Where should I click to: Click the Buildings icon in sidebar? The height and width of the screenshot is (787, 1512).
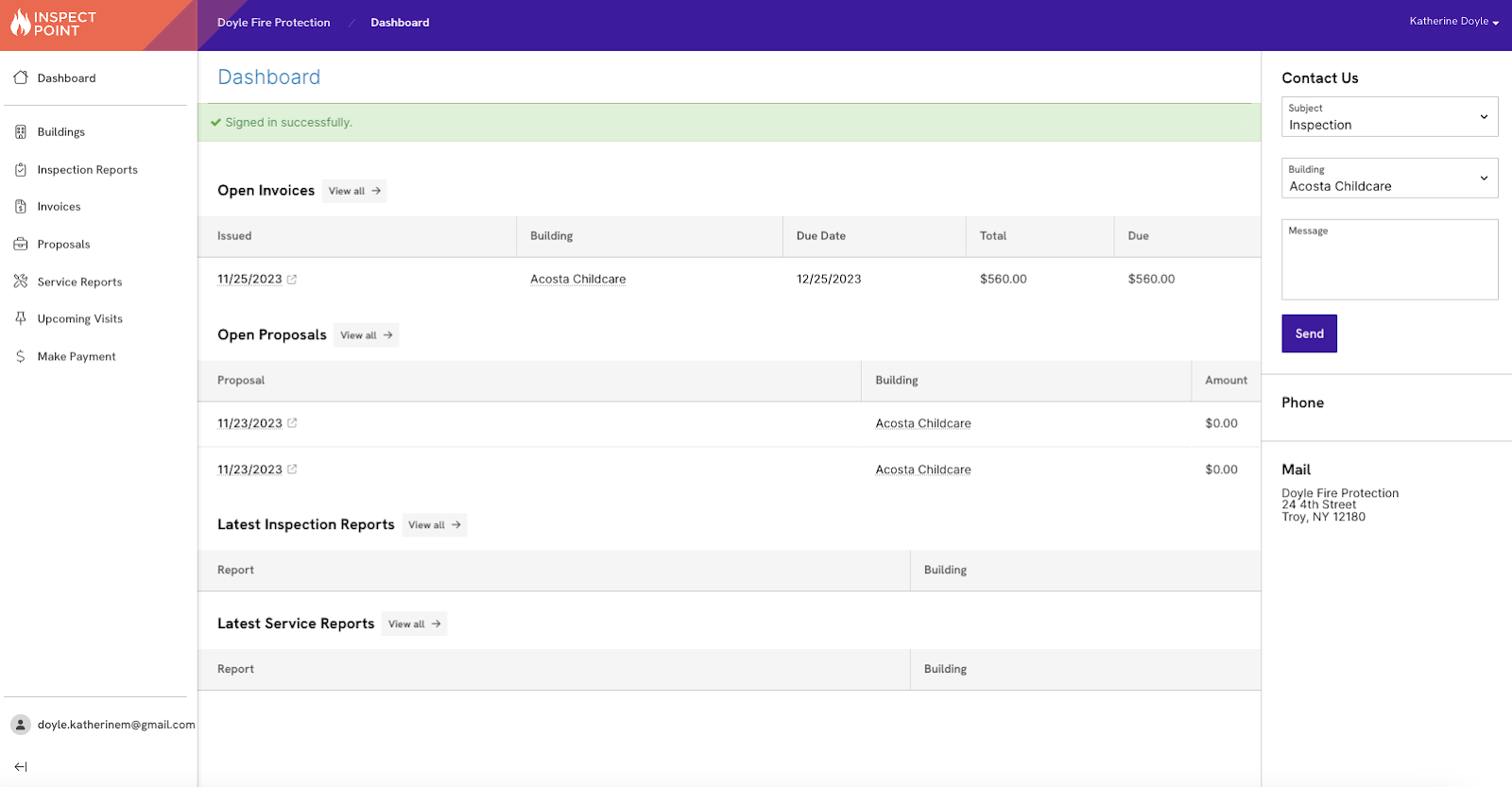21,132
